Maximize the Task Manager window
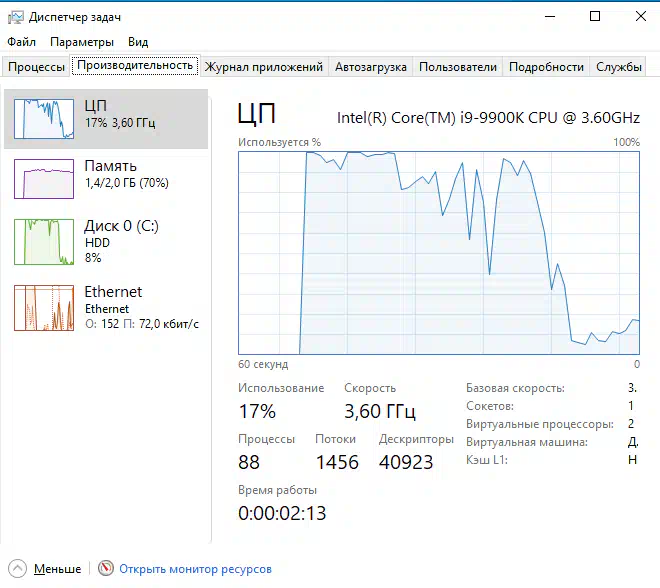 coord(595,17)
